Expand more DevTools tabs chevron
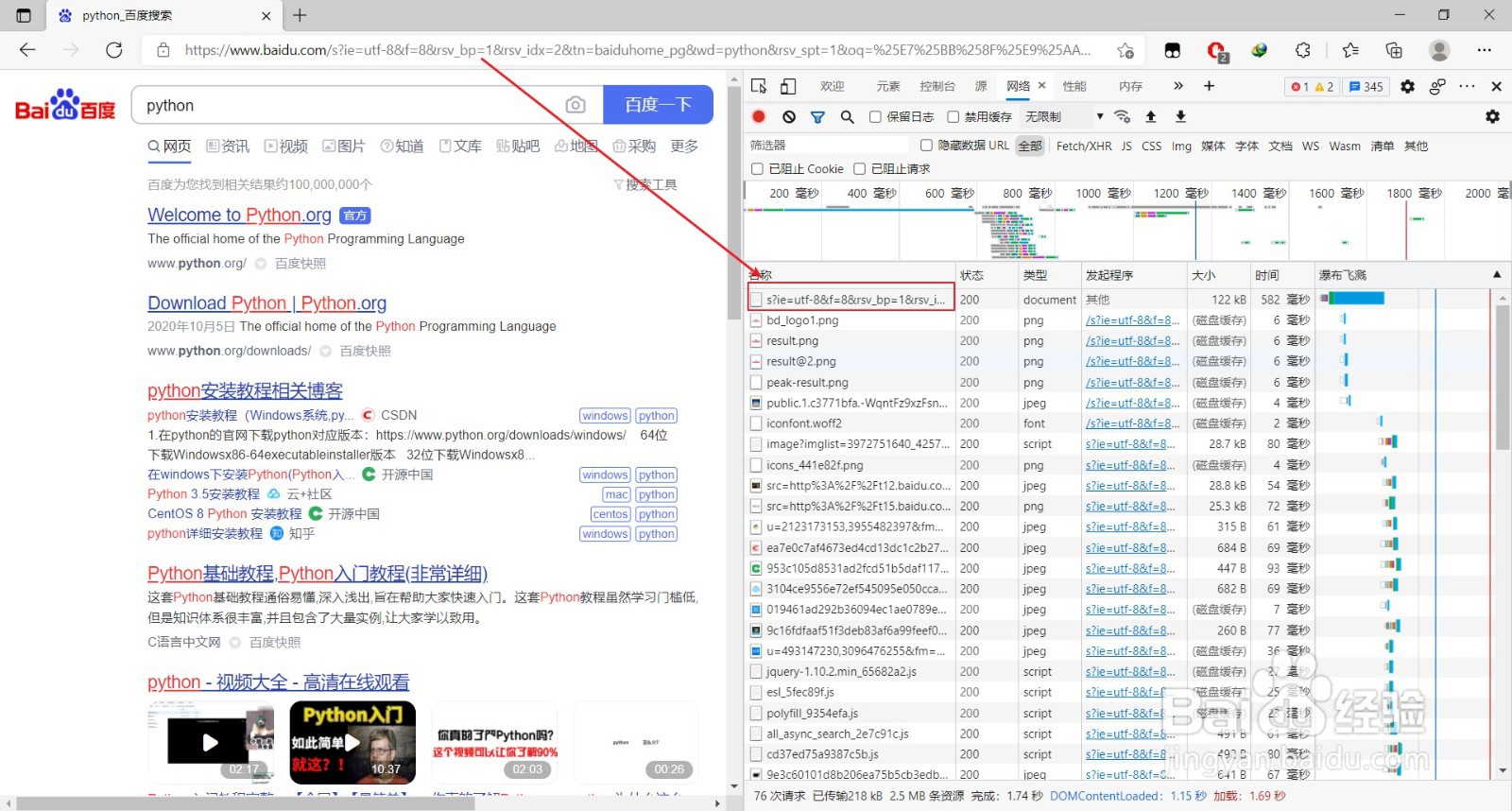The height and width of the screenshot is (811, 1512). (x=1178, y=86)
